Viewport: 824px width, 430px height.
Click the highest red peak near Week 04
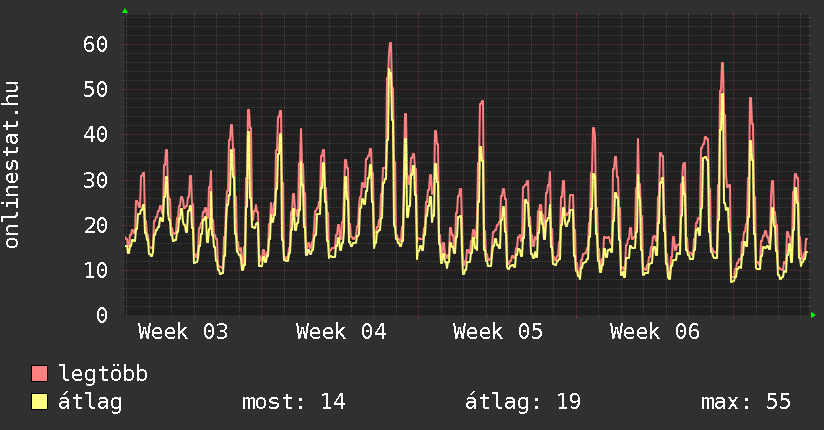click(390, 44)
